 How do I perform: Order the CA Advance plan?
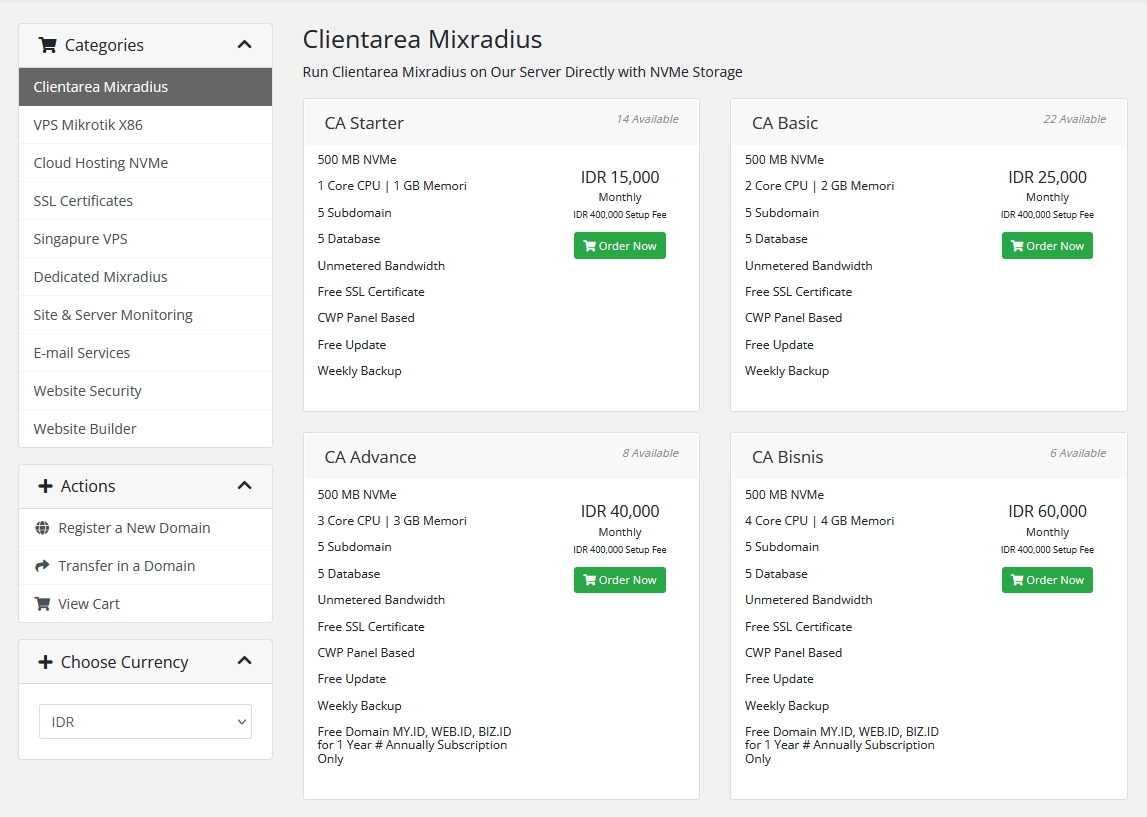(x=620, y=580)
